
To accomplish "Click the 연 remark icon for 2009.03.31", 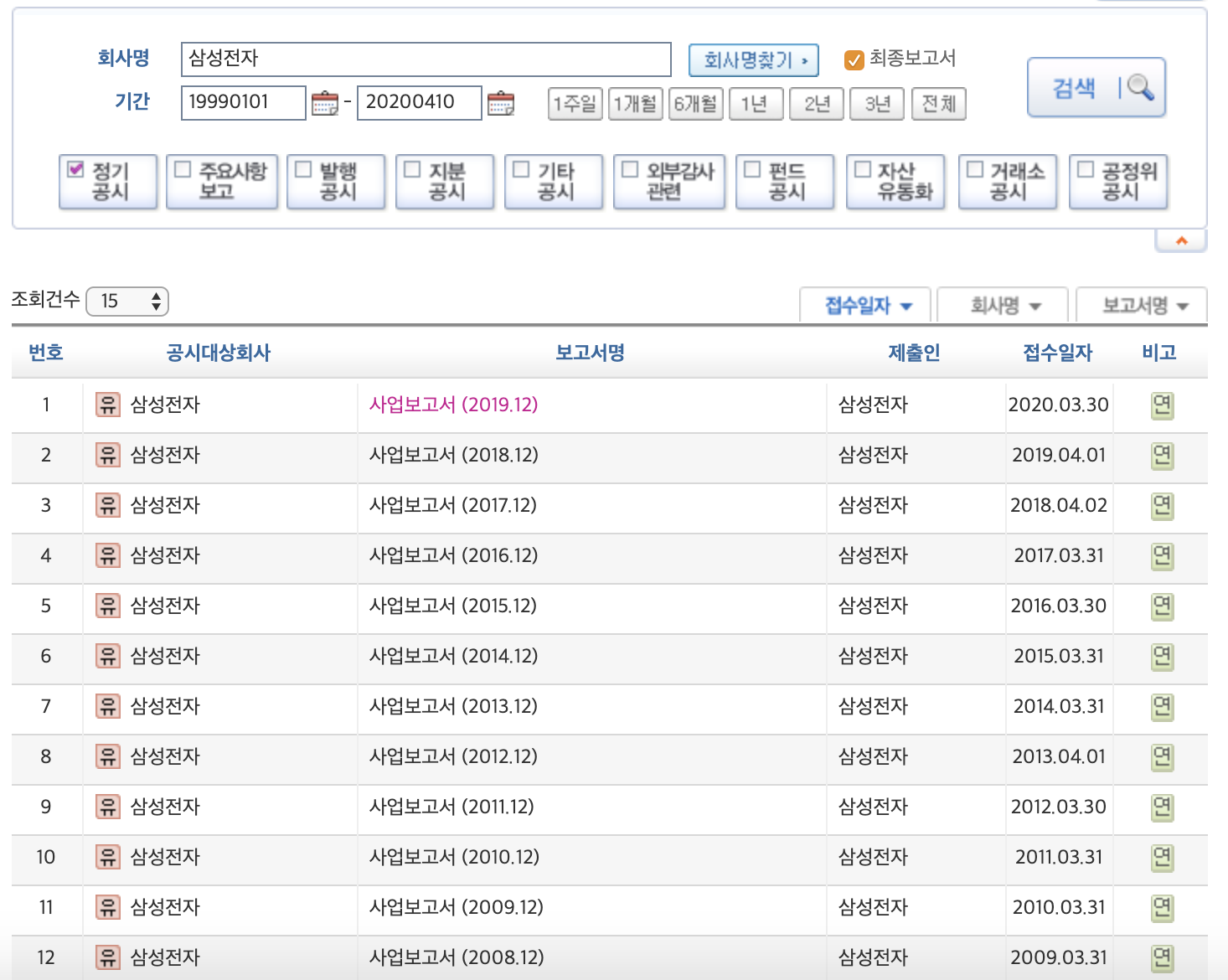I will 1162,958.
